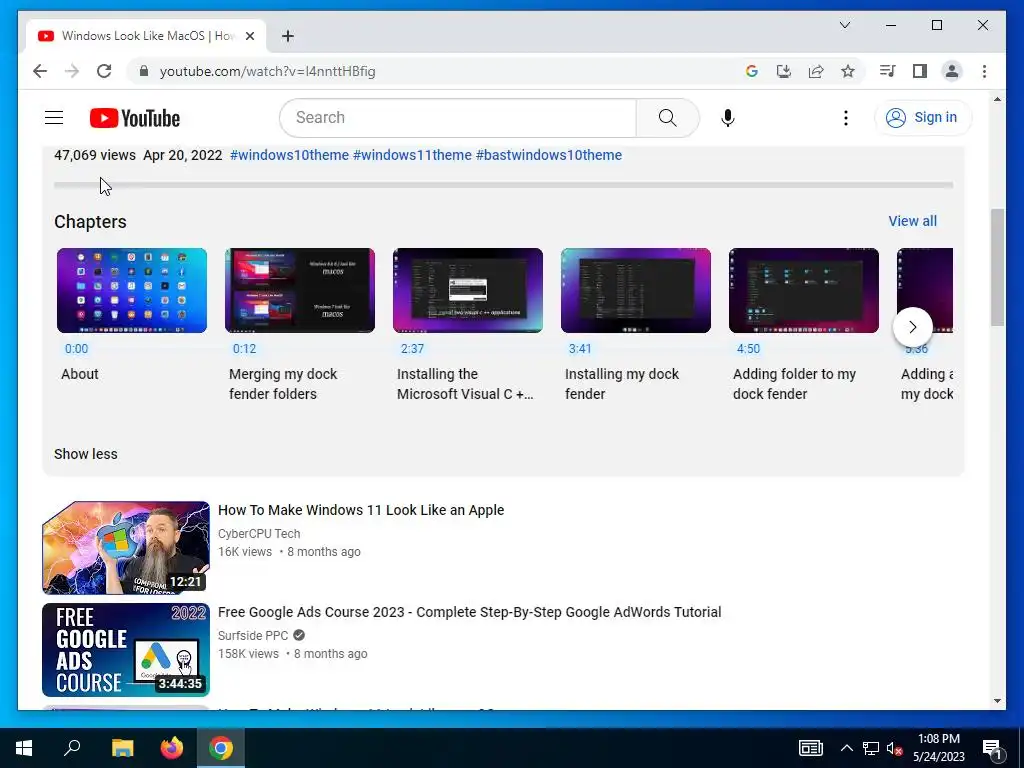Collapse description with Show less

tap(86, 454)
